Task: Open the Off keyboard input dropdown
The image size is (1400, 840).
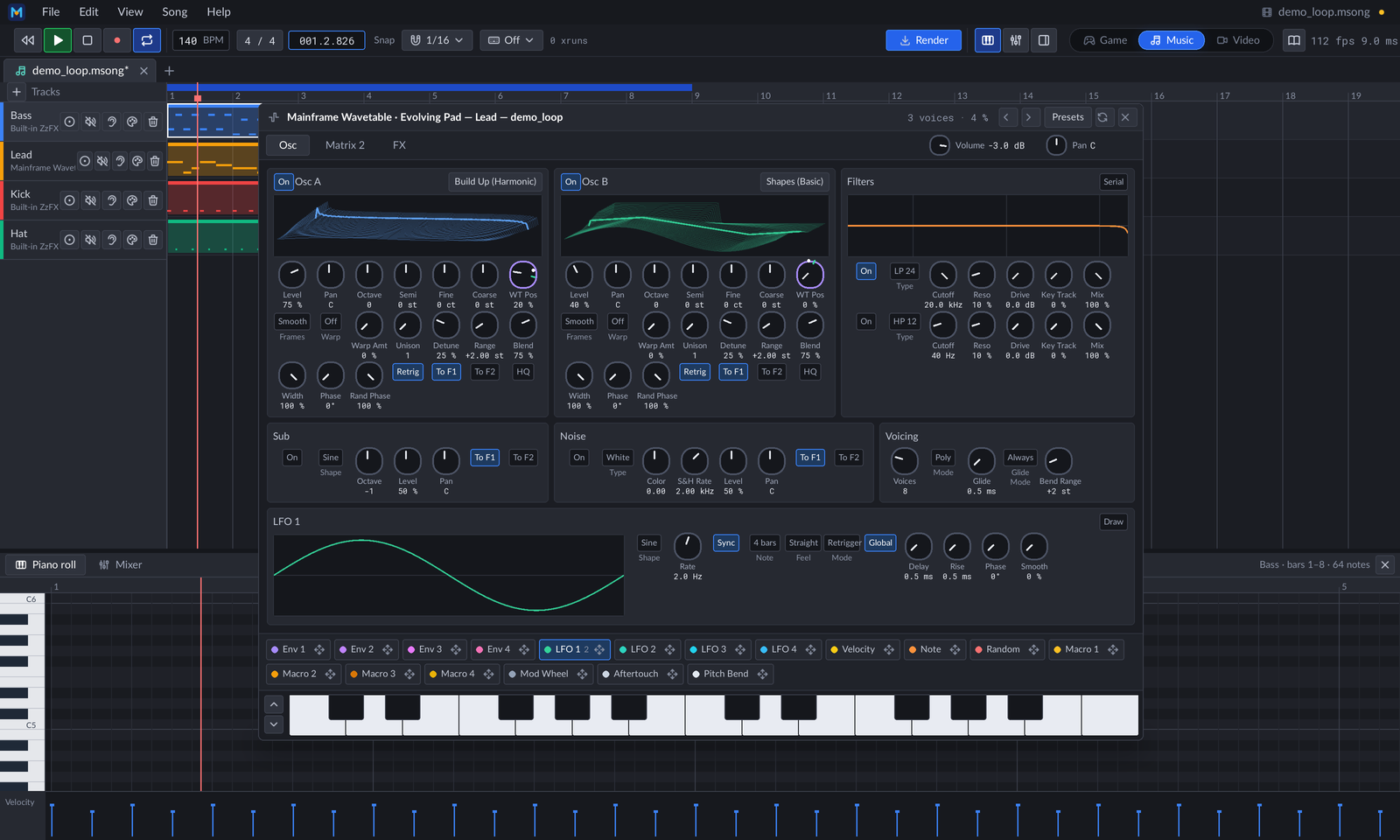Action: (x=511, y=40)
